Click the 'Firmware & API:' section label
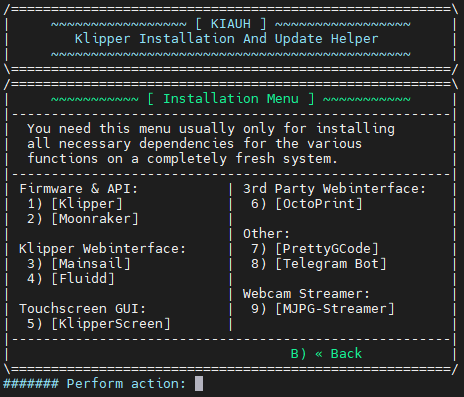The height and width of the screenshot is (397, 464). point(79,189)
